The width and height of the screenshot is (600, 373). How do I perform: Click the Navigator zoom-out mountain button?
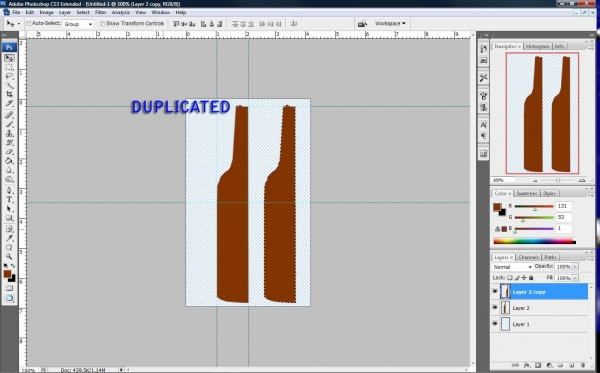point(535,180)
